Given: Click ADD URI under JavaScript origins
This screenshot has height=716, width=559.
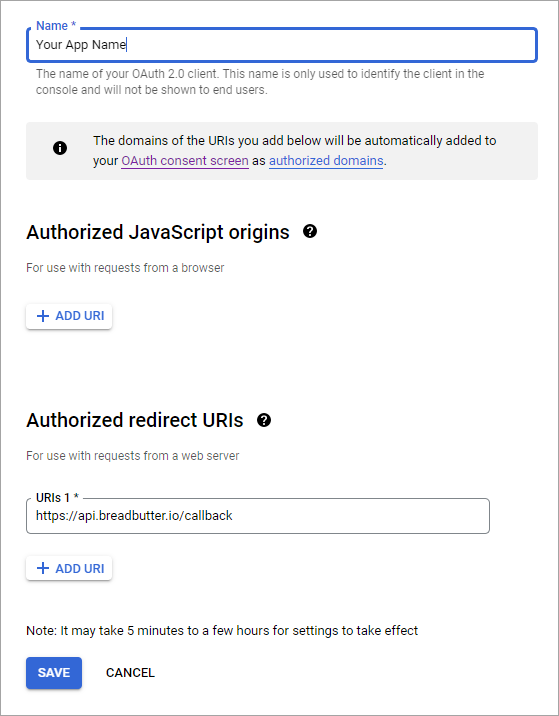Looking at the screenshot, I should click(x=69, y=316).
